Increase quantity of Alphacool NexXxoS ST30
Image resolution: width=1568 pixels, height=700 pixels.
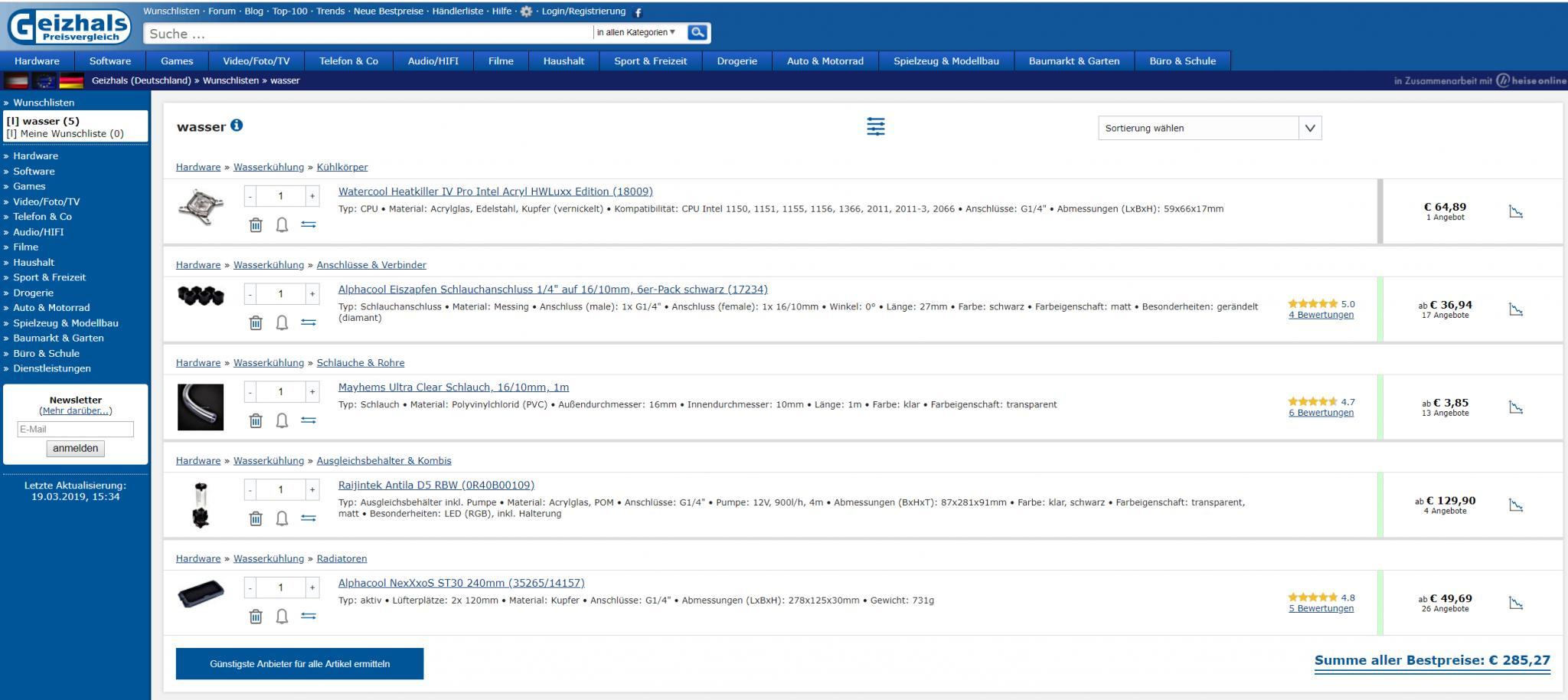pos(312,588)
